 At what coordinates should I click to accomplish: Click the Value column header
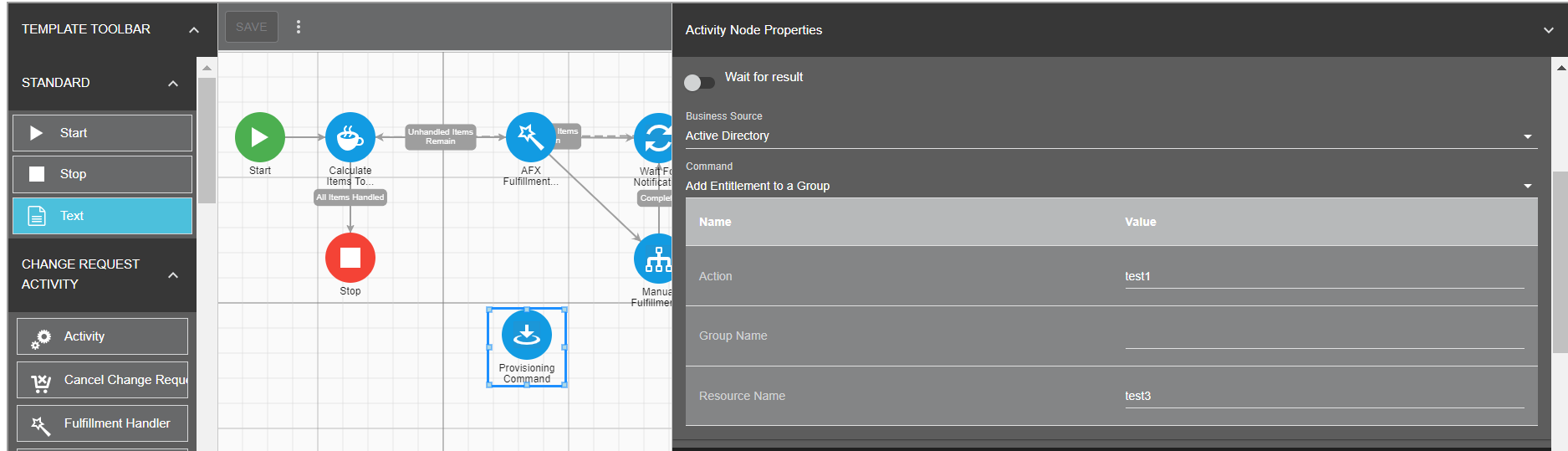[1141, 222]
